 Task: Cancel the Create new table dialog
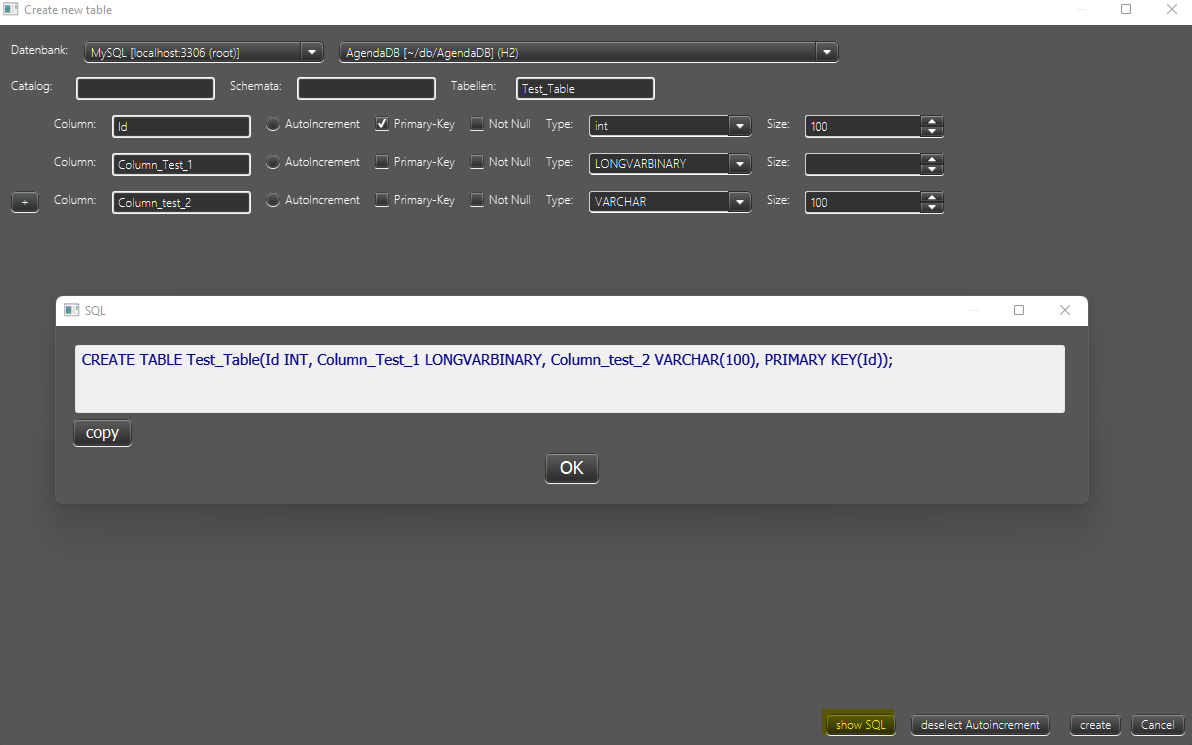click(x=1157, y=725)
